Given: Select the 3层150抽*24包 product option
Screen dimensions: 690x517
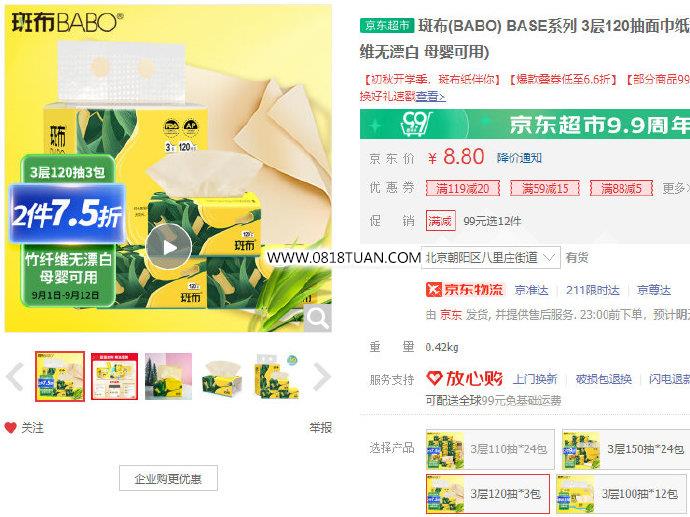Looking at the screenshot, I should click(626, 449).
